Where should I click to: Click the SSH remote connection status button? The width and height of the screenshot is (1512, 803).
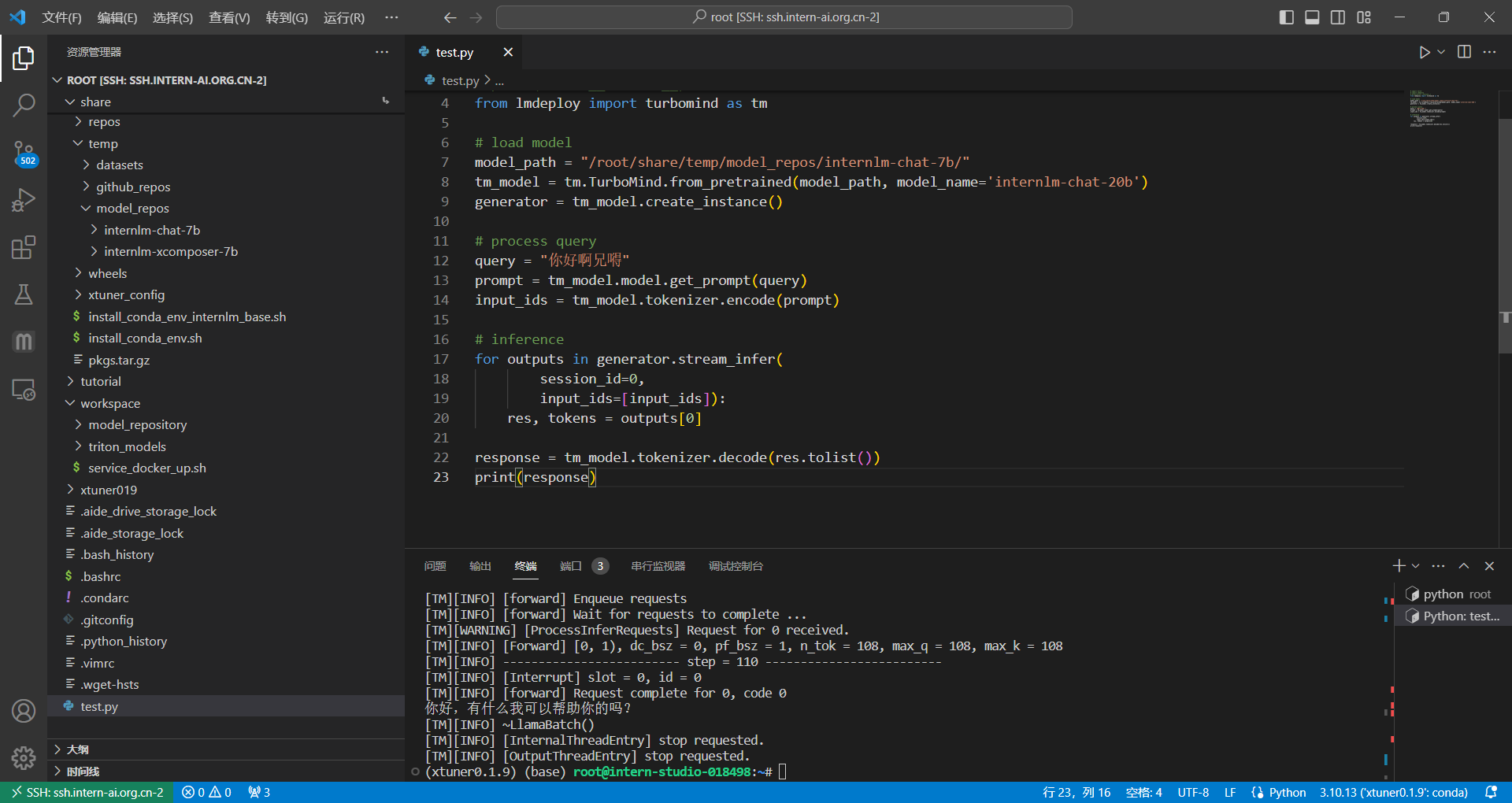[x=87, y=792]
